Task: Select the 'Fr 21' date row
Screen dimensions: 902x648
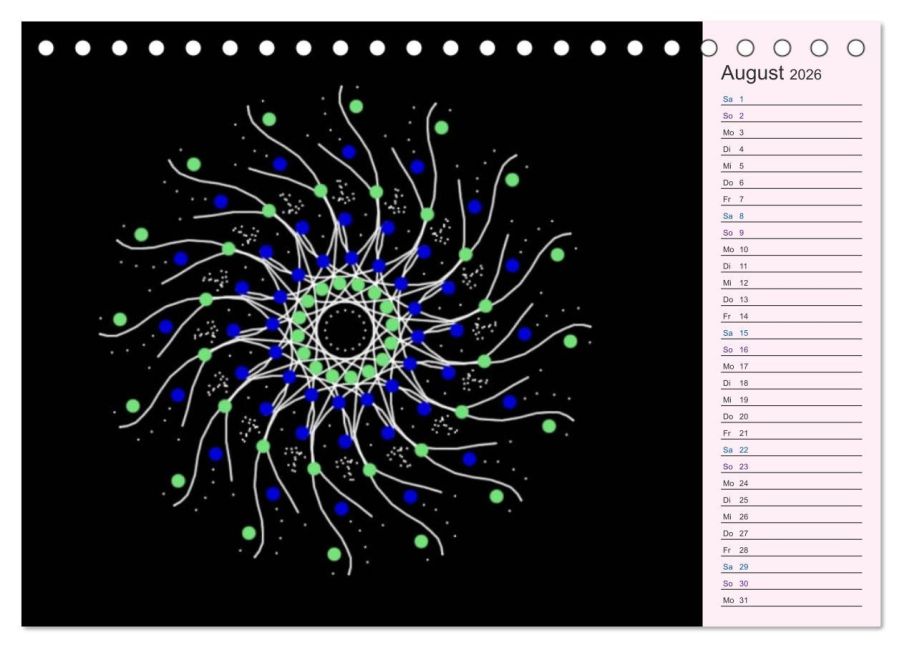Action: (792, 433)
